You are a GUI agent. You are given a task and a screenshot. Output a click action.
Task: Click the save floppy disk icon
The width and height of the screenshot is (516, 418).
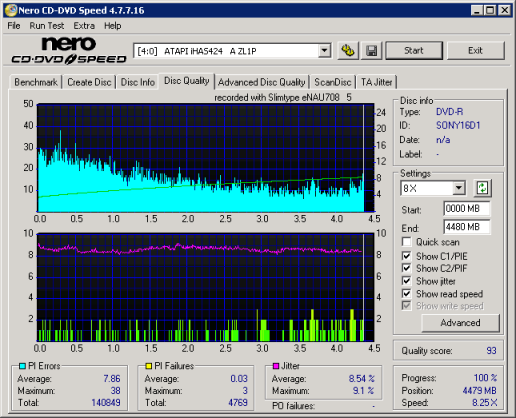click(x=371, y=51)
